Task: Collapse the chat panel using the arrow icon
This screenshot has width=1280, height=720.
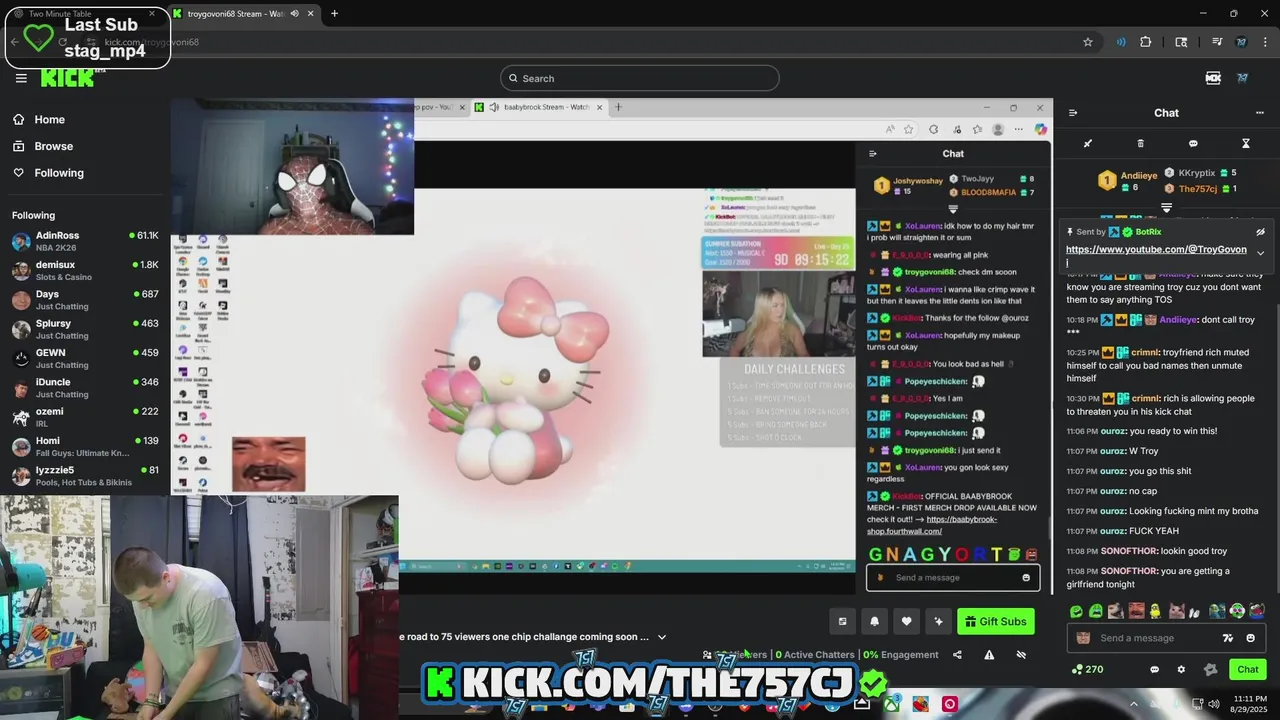Action: [x=1073, y=113]
